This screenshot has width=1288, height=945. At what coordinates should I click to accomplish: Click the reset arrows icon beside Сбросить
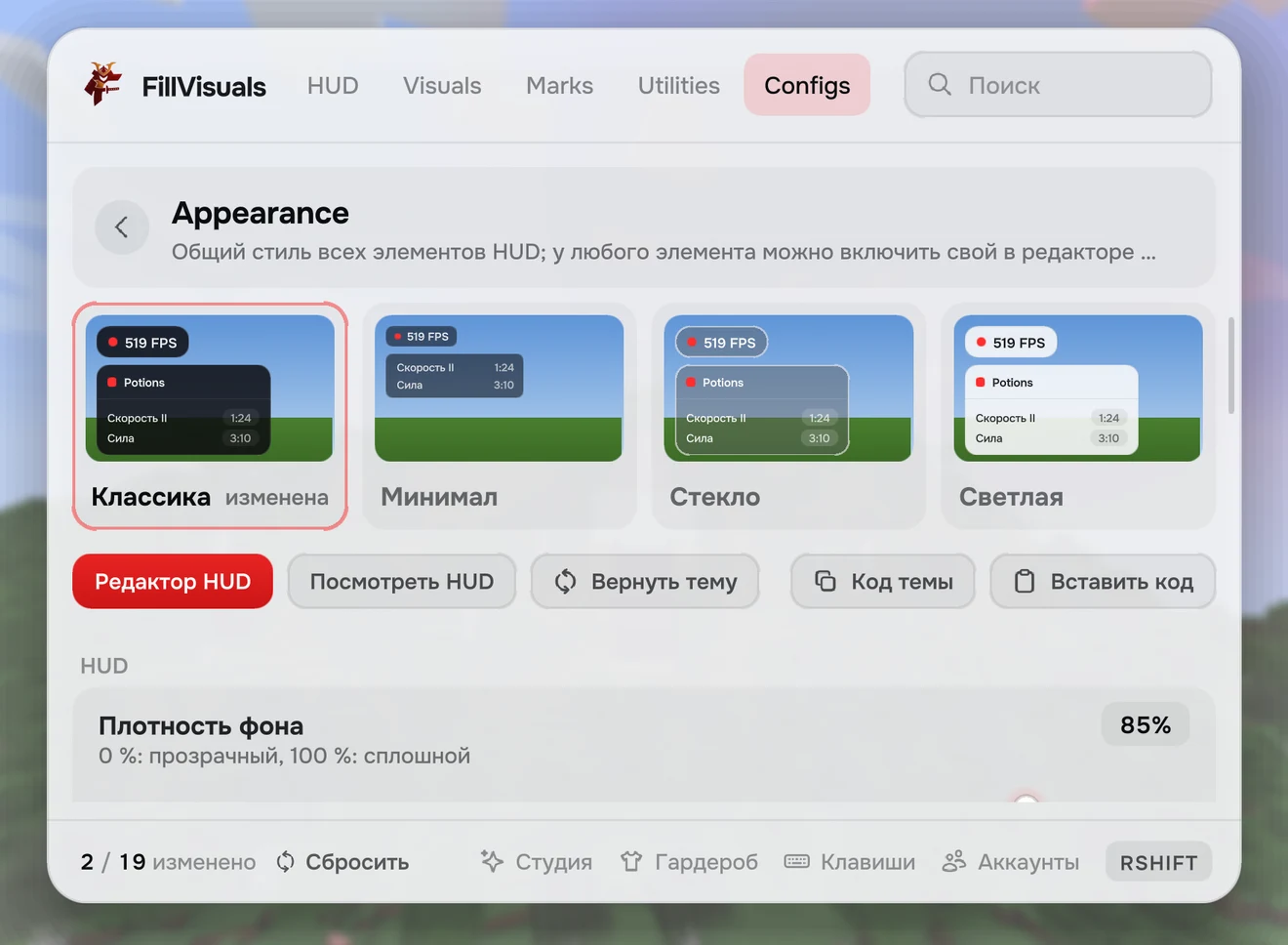pos(285,862)
